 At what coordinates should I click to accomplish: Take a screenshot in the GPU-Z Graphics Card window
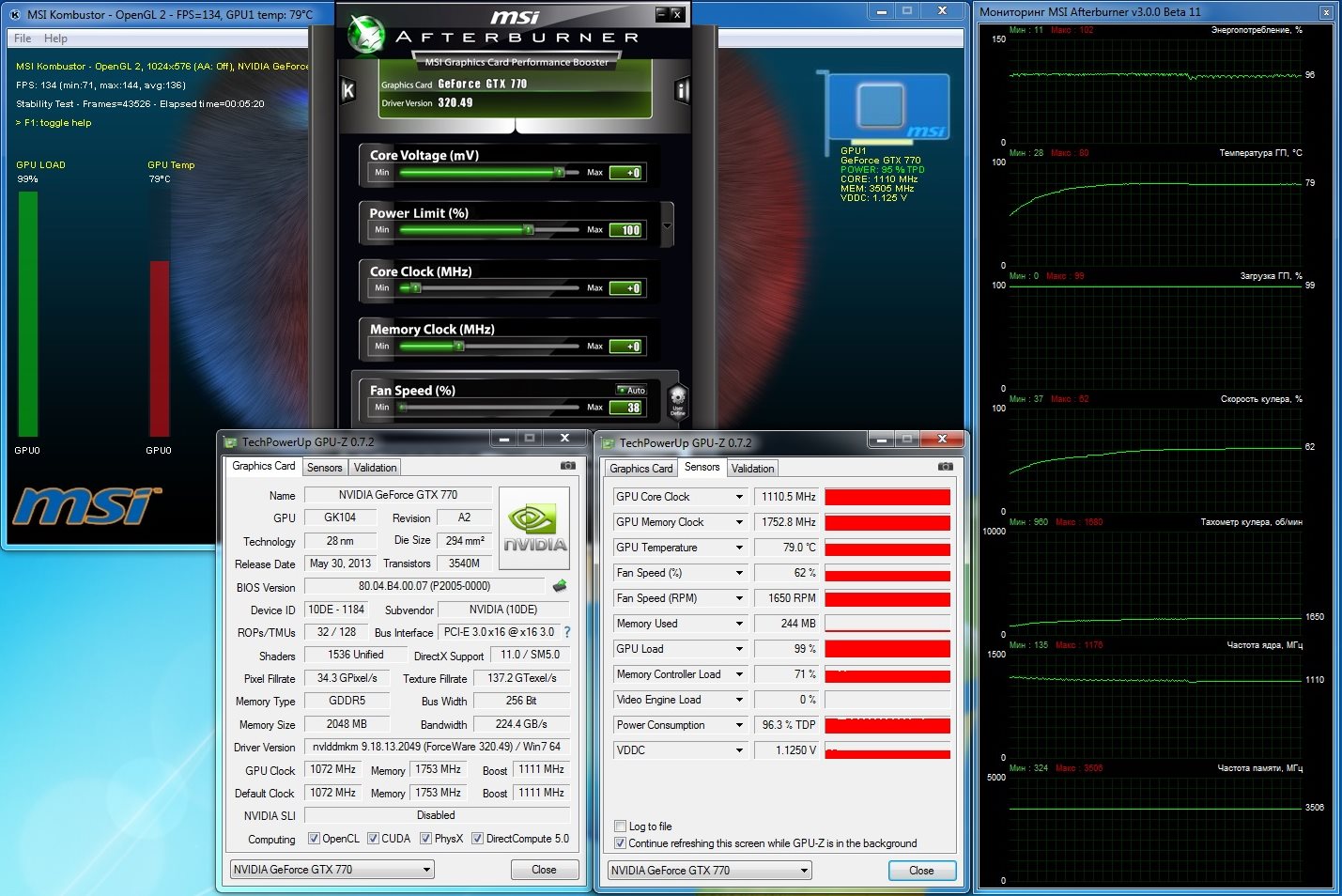point(568,466)
